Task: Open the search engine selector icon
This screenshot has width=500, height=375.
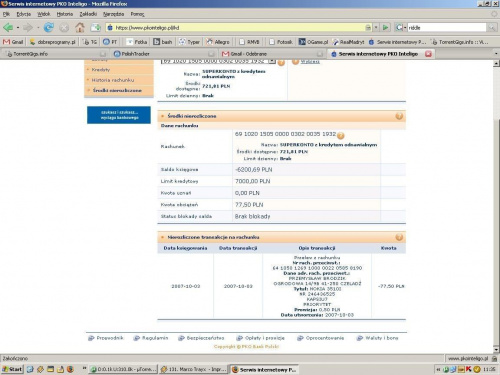Action: point(399,27)
